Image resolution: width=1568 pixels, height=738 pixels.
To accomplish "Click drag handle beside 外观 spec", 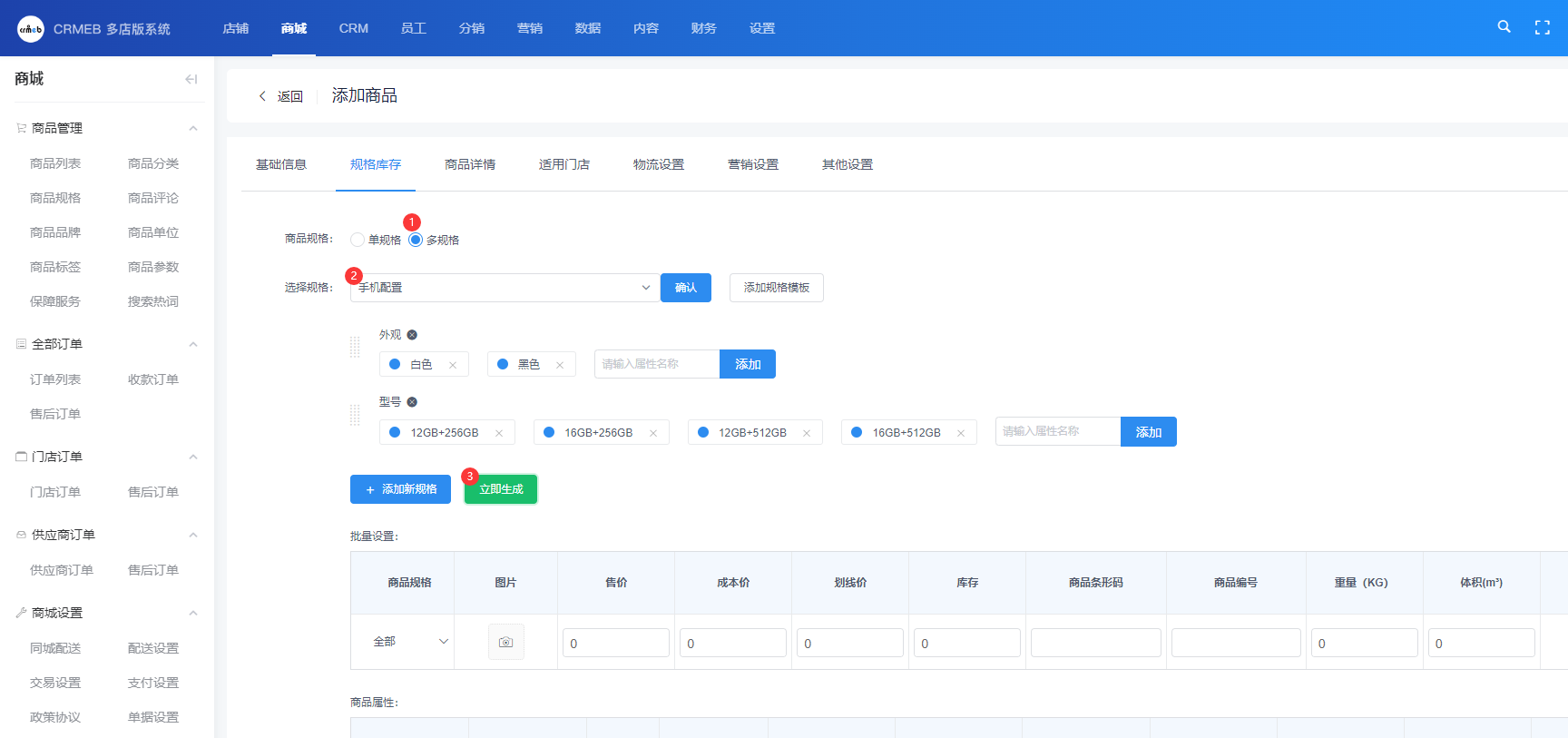I will [355, 347].
